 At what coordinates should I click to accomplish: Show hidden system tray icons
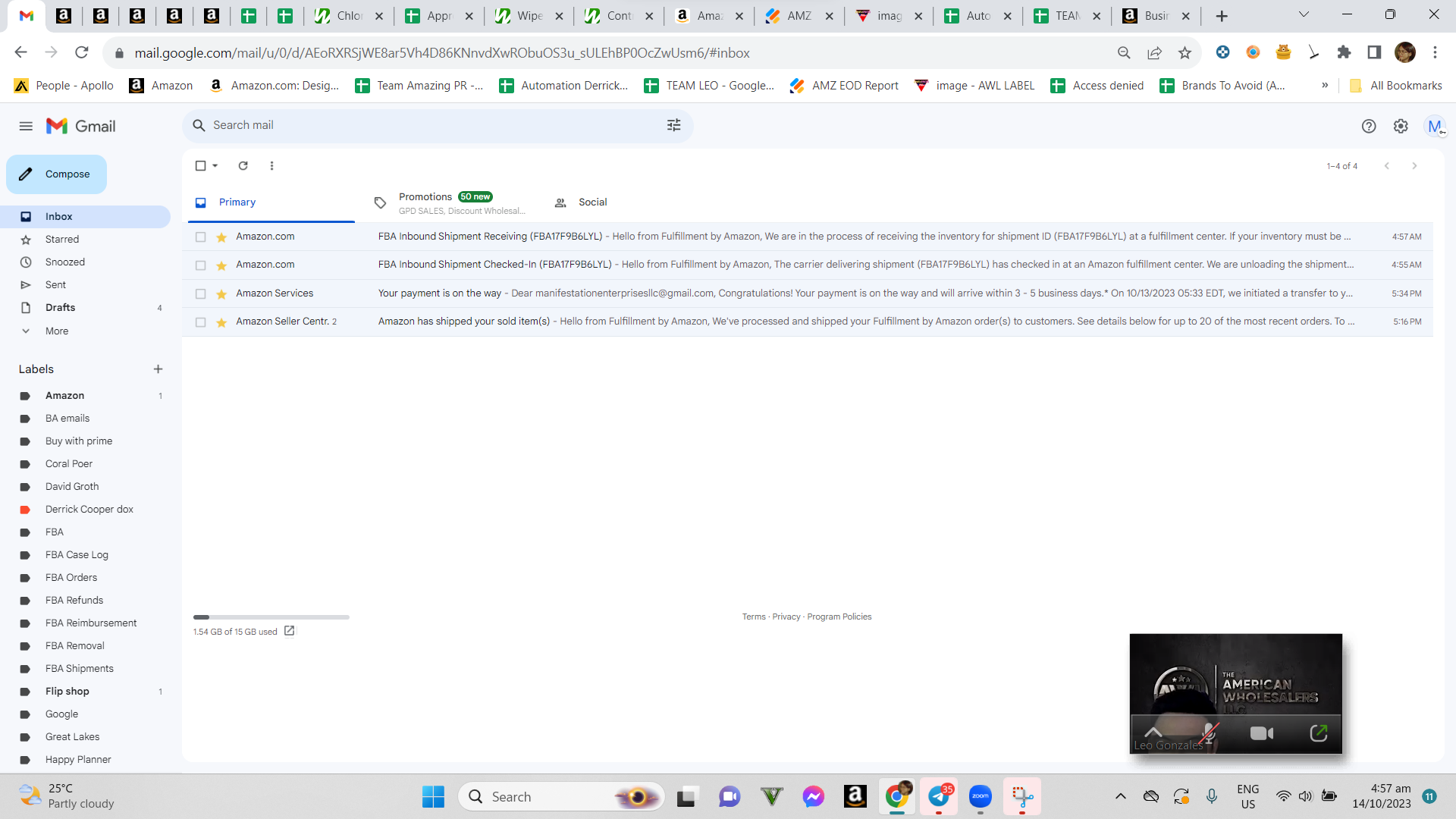1120,796
